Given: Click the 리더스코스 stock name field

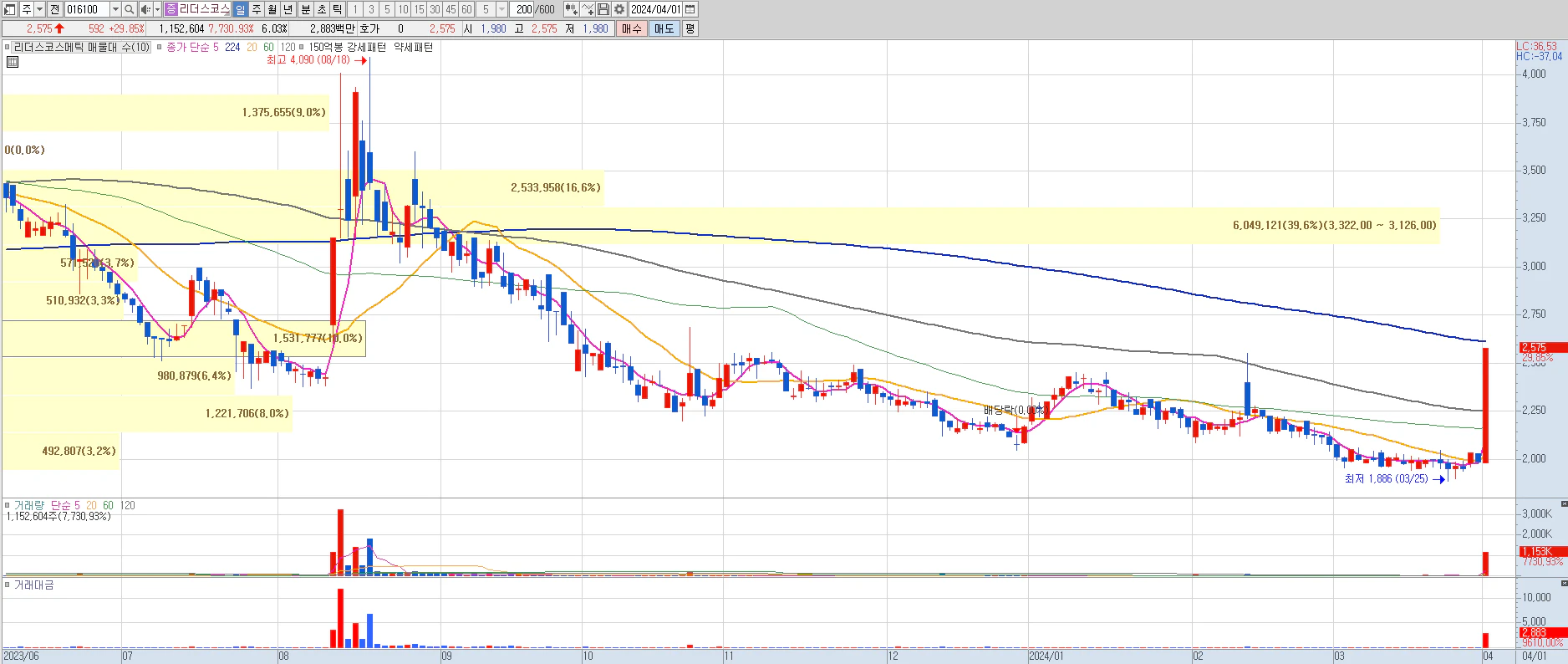Looking at the screenshot, I should click(204, 9).
